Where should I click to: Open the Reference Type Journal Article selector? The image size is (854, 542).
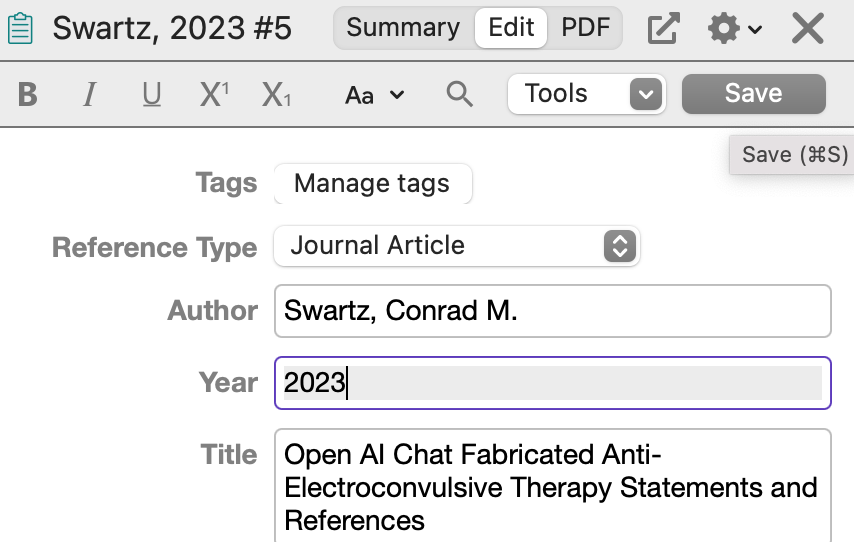pyautogui.click(x=456, y=246)
